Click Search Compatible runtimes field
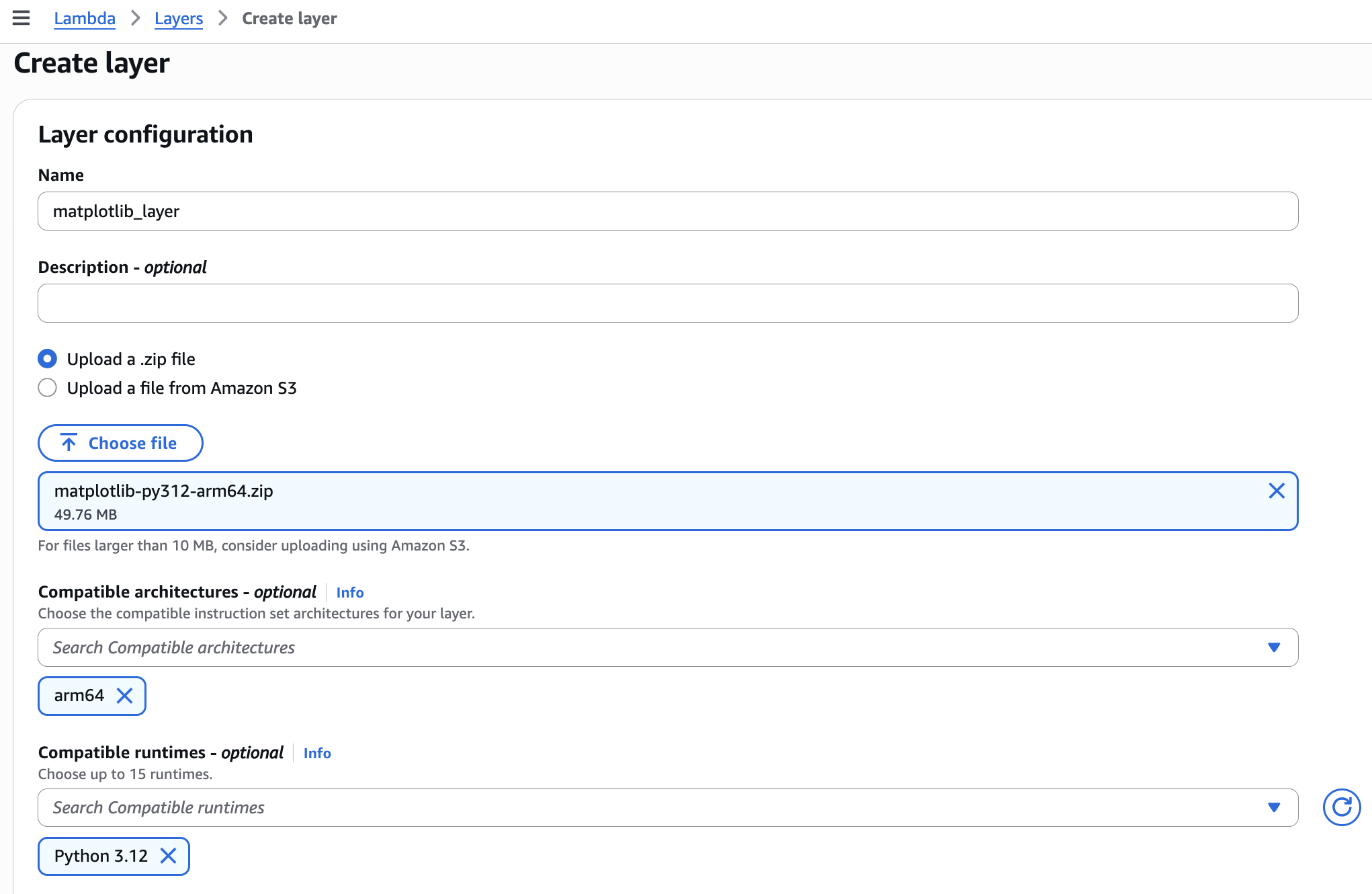The width and height of the screenshot is (1372, 894). (x=645, y=807)
